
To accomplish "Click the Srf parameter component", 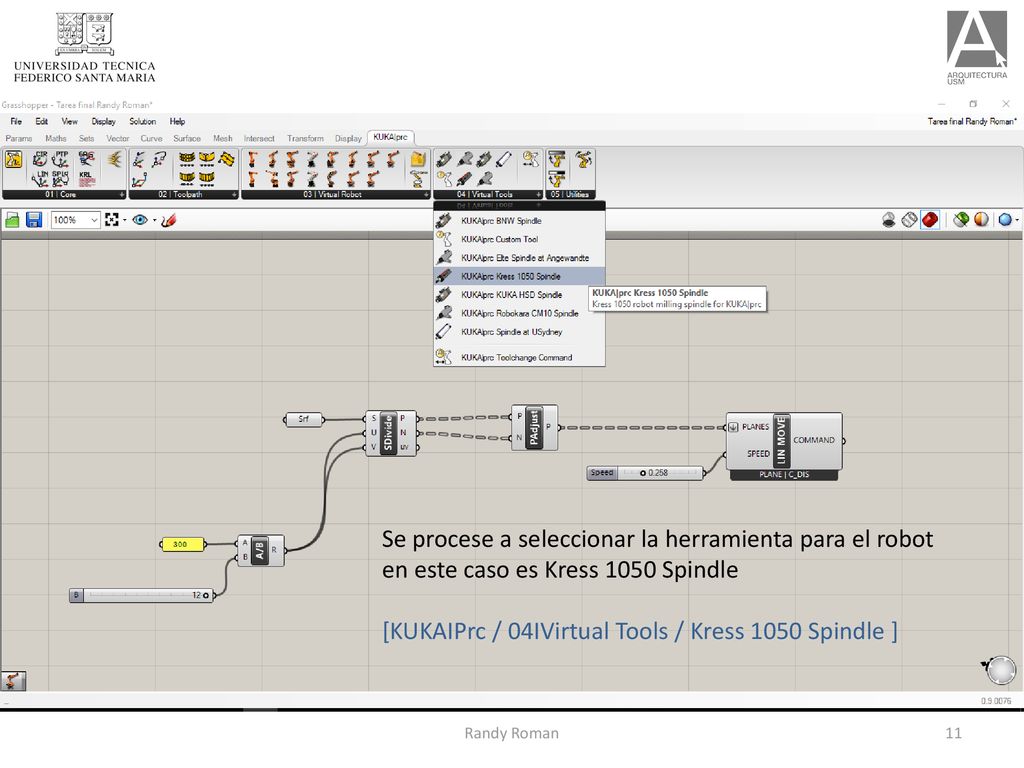I will point(304,419).
